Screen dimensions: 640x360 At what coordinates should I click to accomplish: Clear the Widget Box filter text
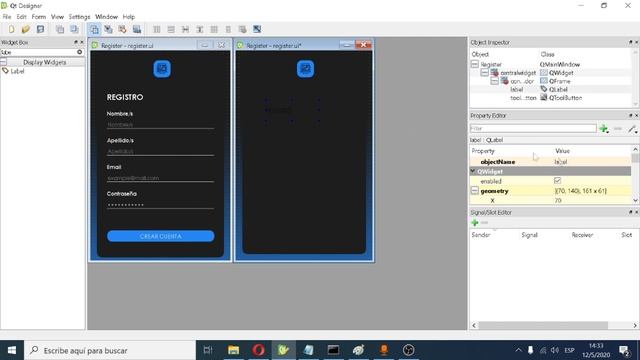80,52
